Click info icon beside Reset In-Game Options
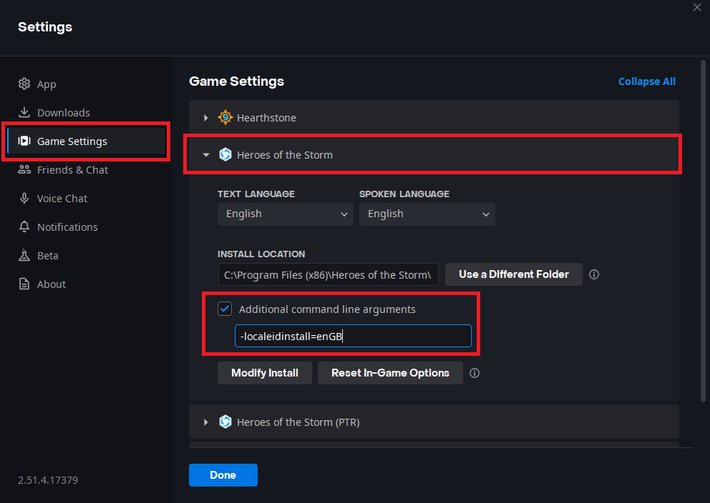 pos(474,373)
